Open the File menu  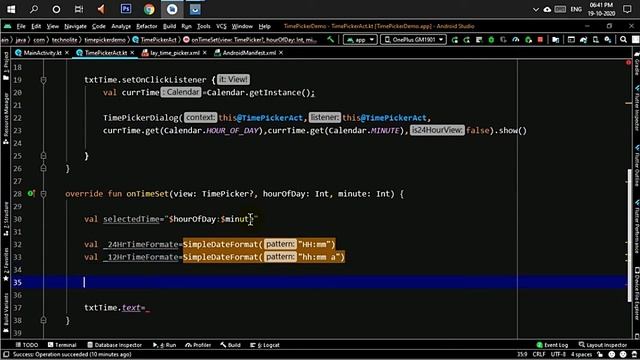[21, 26]
